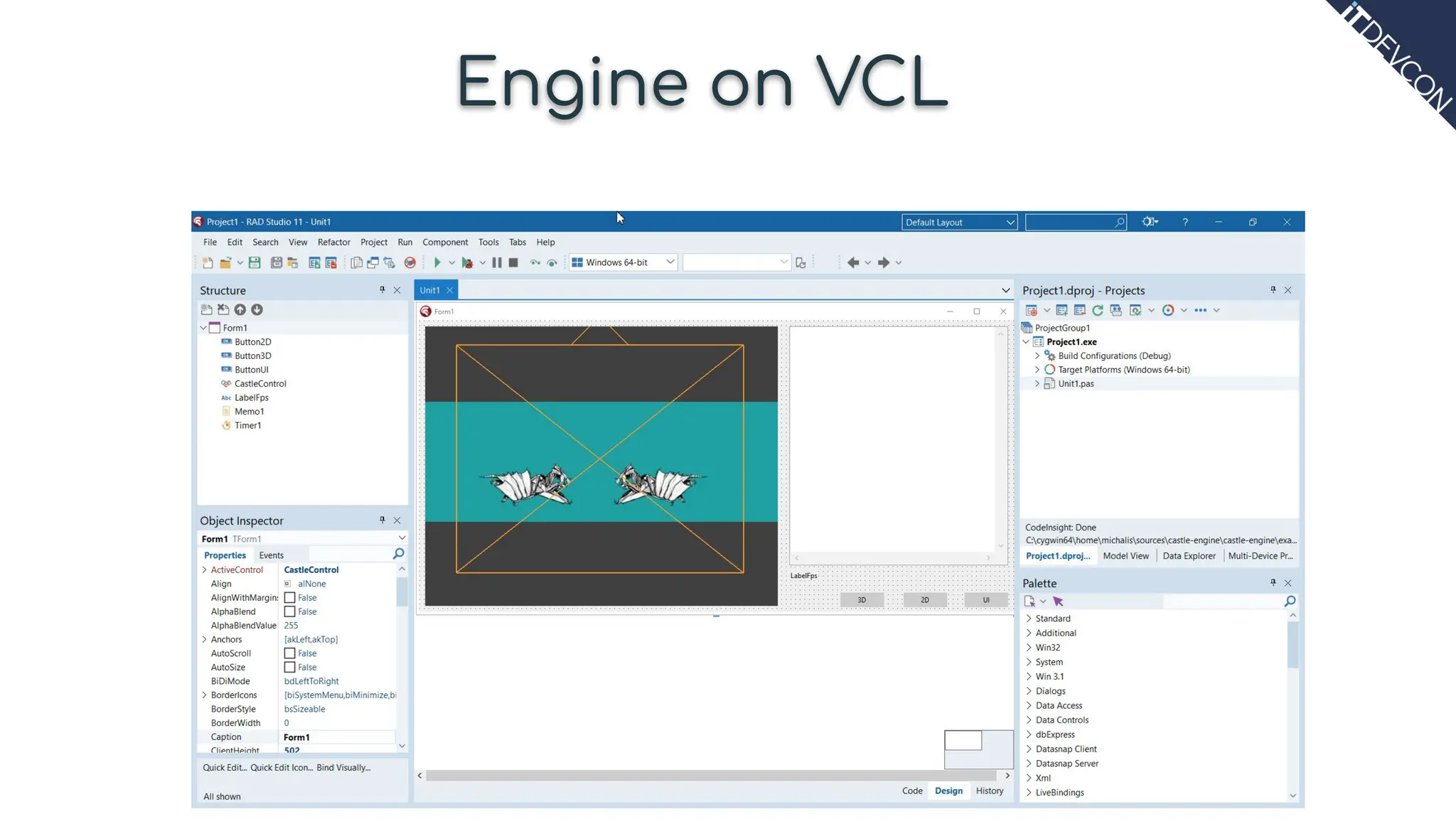The image size is (1456, 819).
Task: Click the Pause toolbar button
Action: [x=497, y=262]
